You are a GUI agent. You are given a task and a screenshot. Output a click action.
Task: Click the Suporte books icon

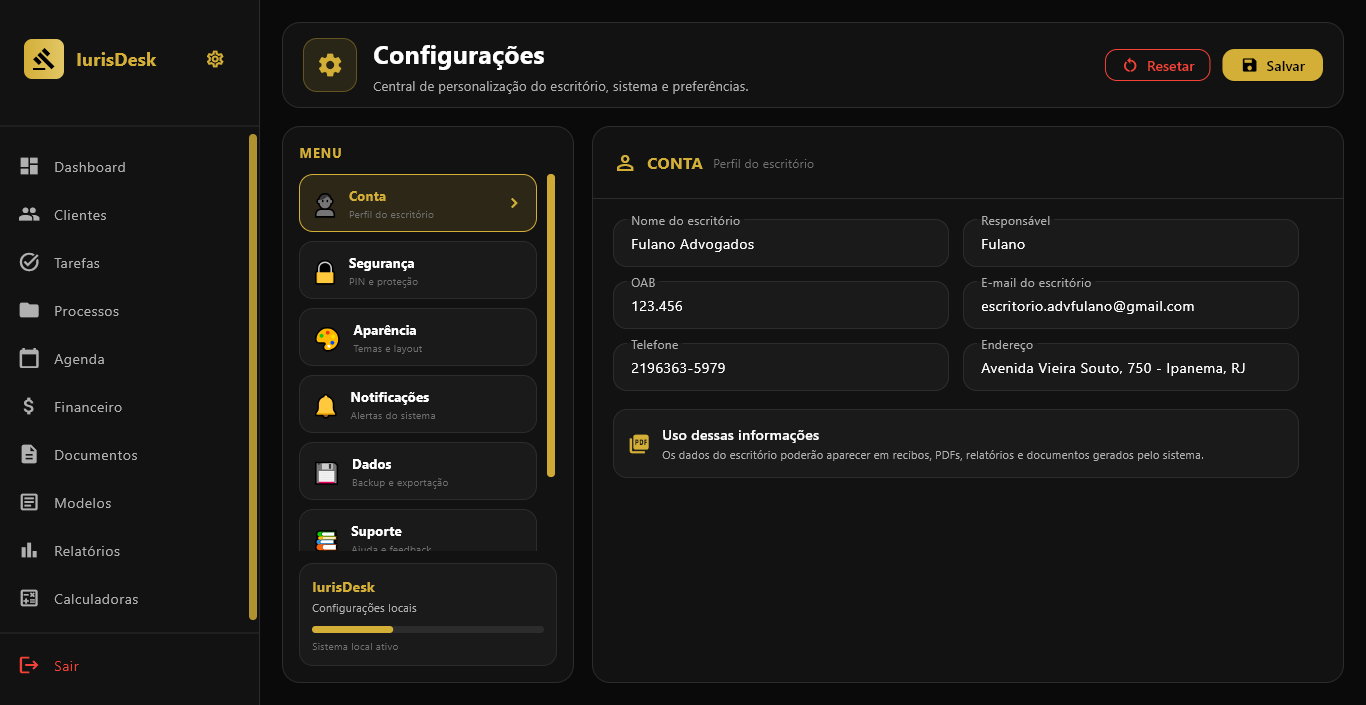327,540
